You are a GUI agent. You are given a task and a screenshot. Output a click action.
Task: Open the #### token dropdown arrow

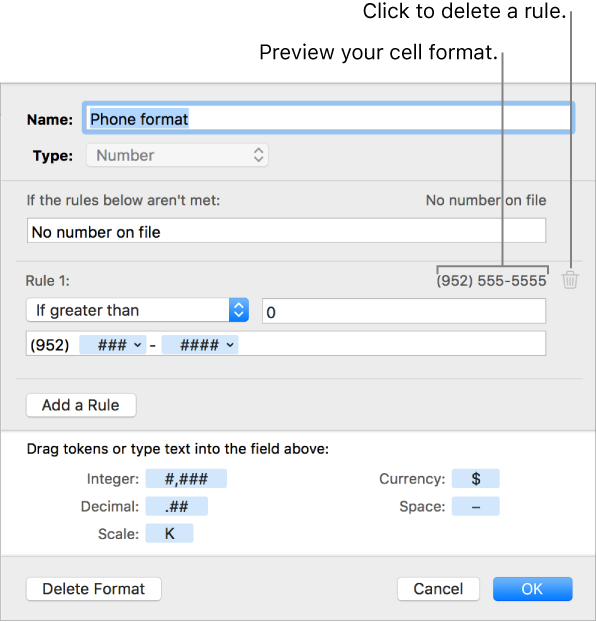(x=230, y=345)
